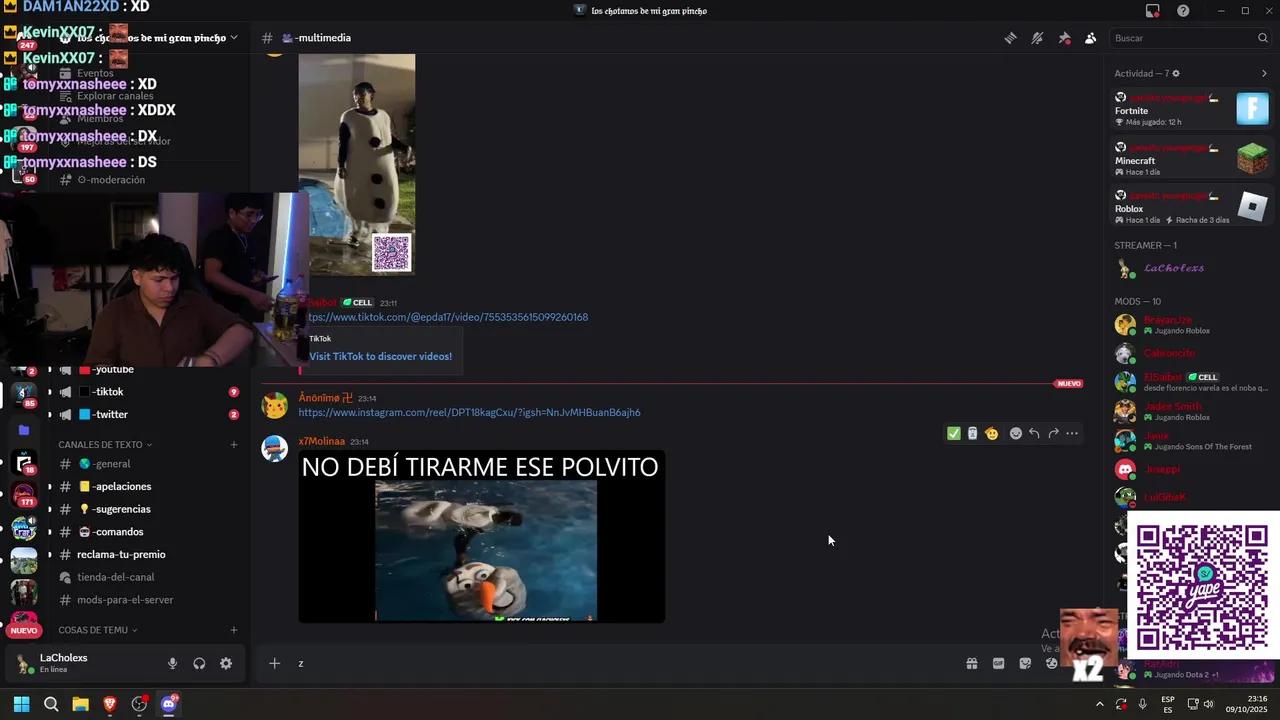Click Visit TikTok to discover videos
The height and width of the screenshot is (720, 1280).
[x=380, y=356]
